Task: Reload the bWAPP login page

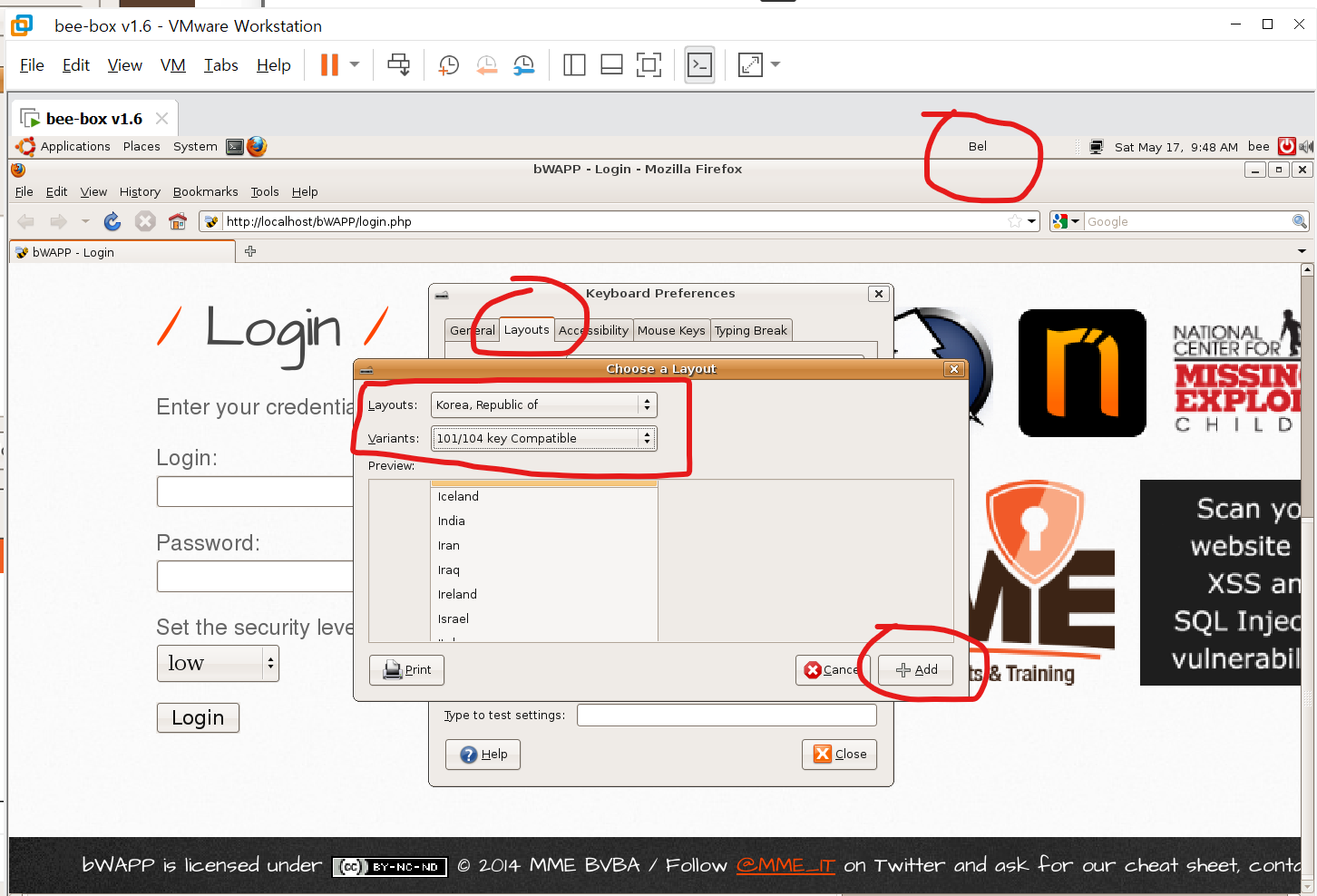Action: 112,221
